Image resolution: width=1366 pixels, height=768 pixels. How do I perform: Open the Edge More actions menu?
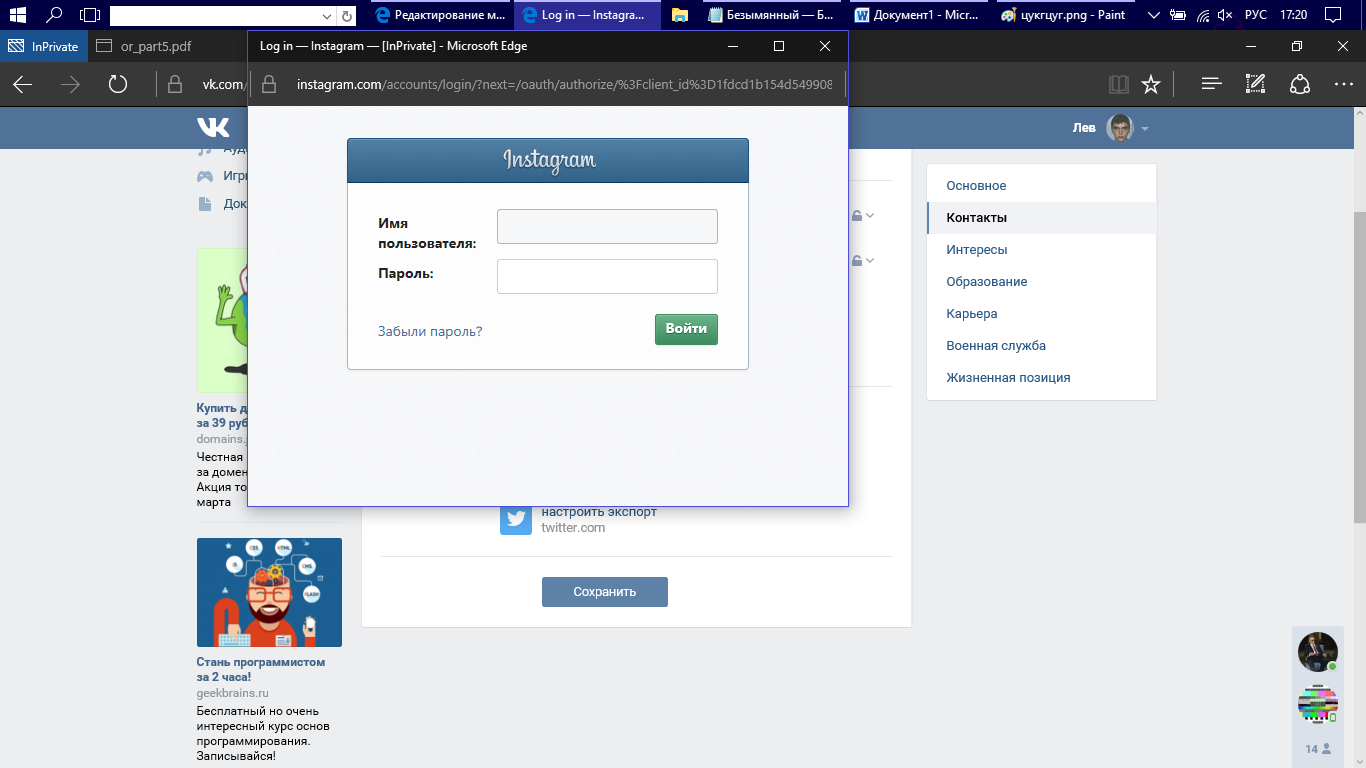pyautogui.click(x=1343, y=85)
